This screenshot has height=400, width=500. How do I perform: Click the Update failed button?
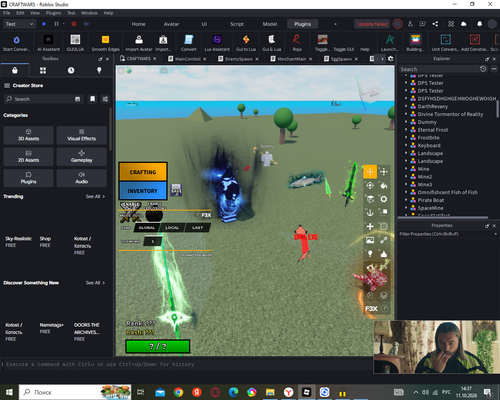(372, 24)
